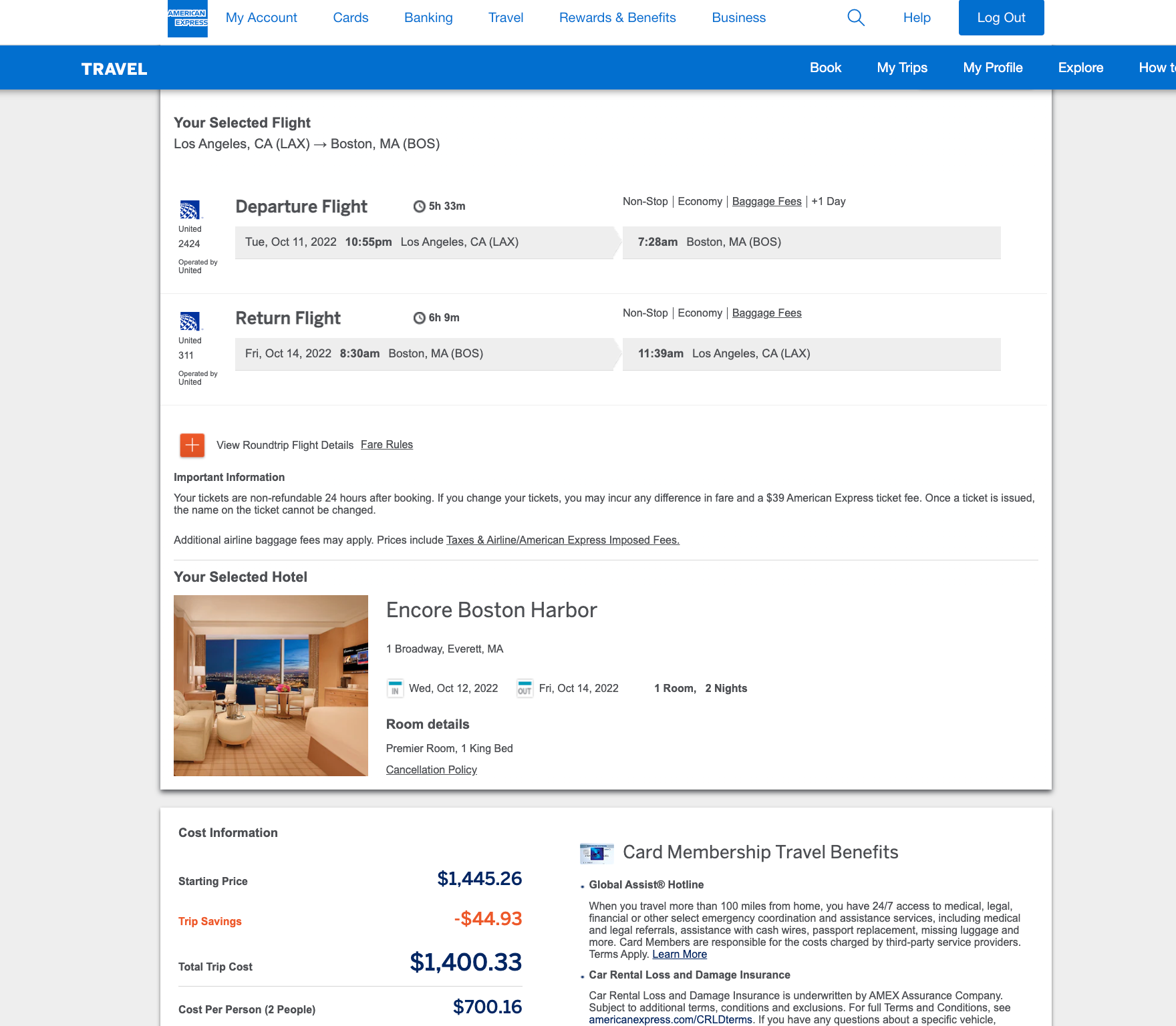
Task: View departure flight Baggage Fees
Action: coord(766,202)
